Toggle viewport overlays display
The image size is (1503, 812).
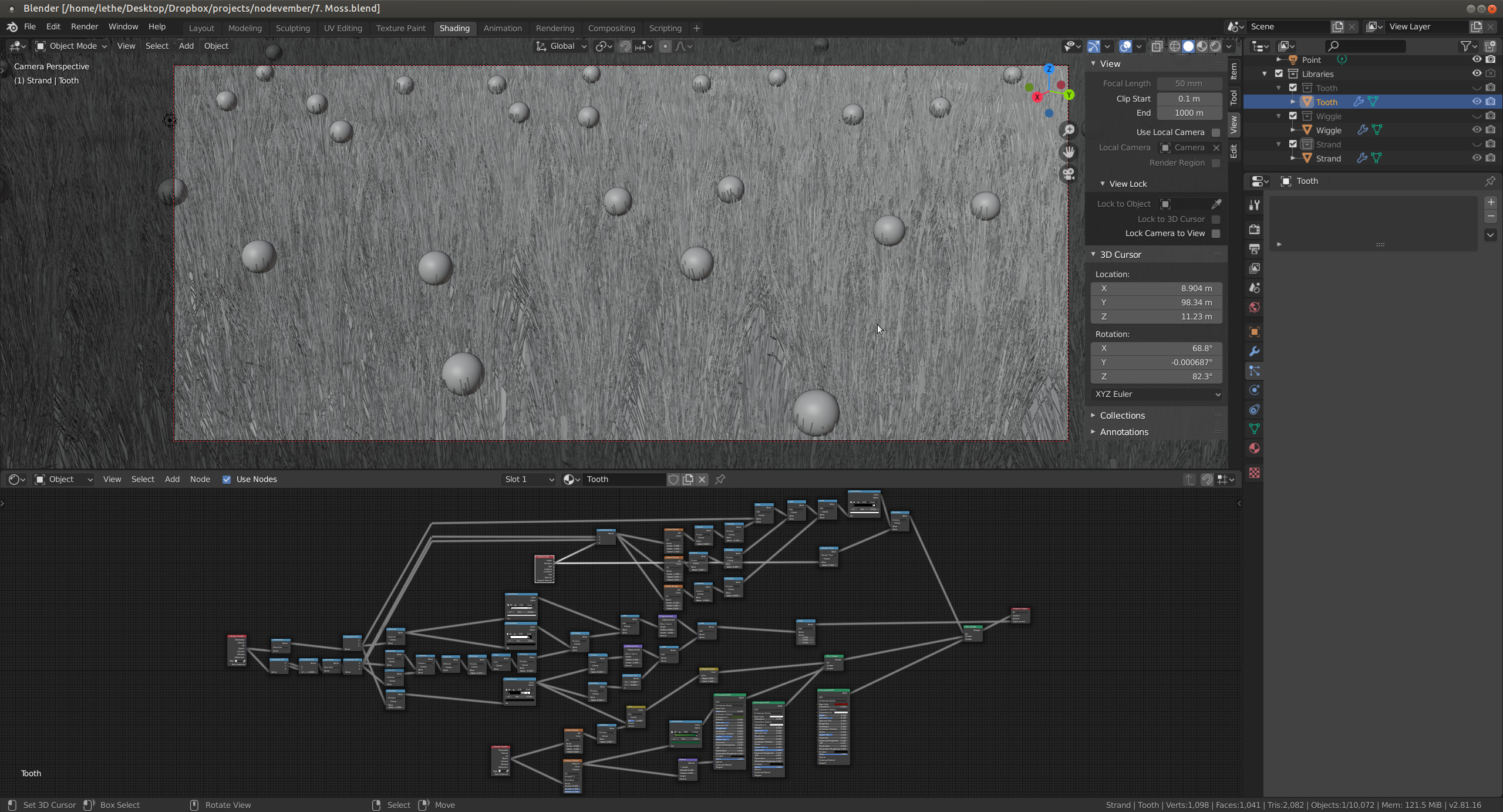1125,46
